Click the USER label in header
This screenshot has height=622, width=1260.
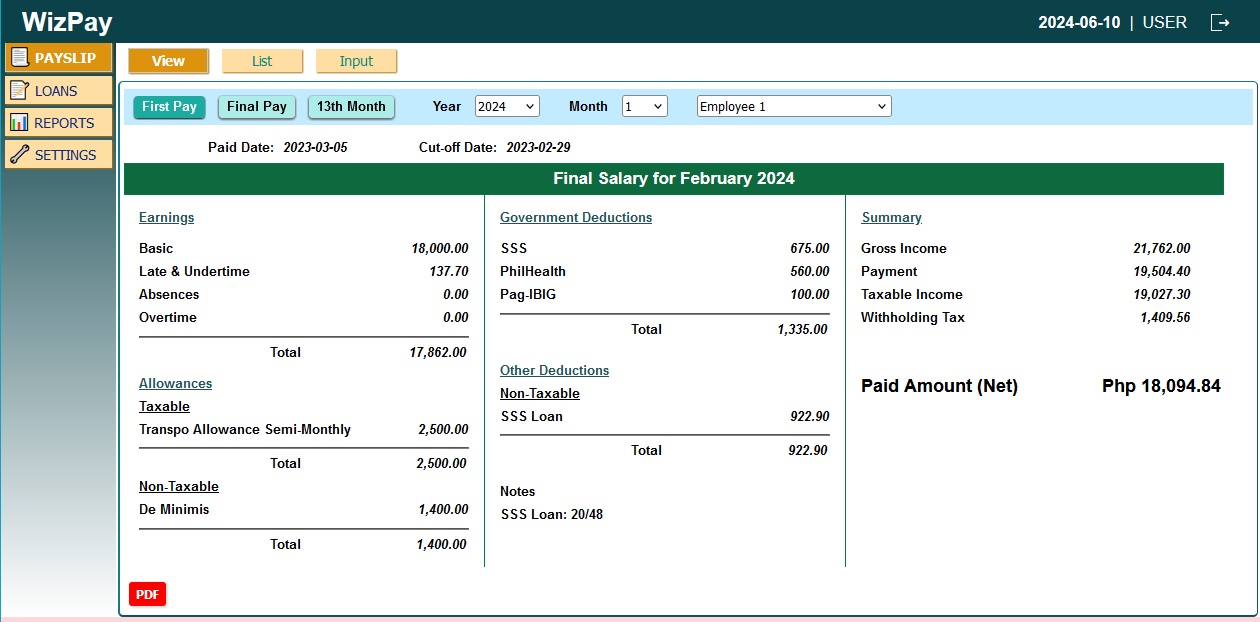[1164, 22]
